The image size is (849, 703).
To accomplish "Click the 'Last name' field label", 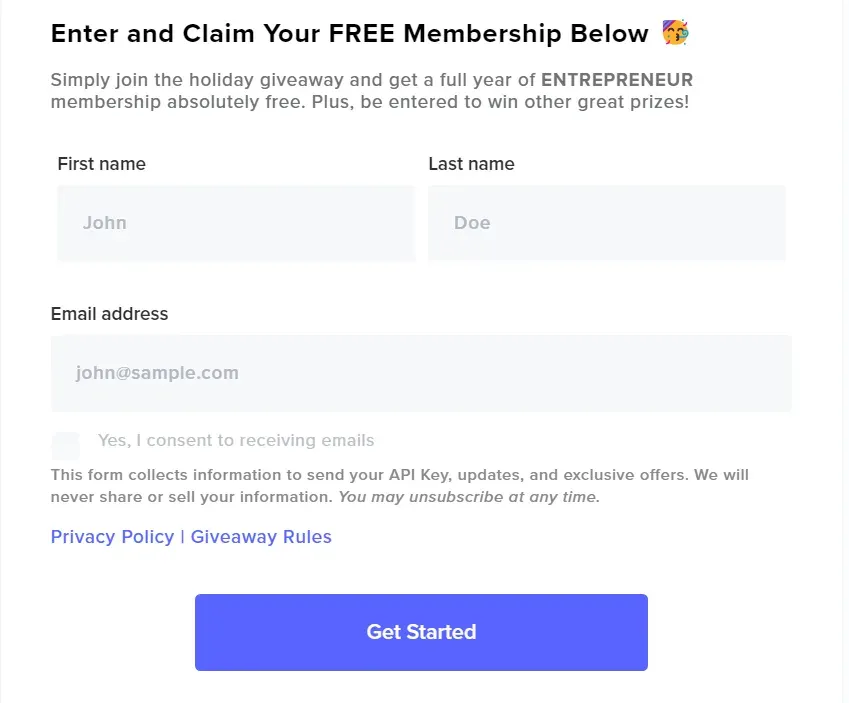I will coord(471,164).
